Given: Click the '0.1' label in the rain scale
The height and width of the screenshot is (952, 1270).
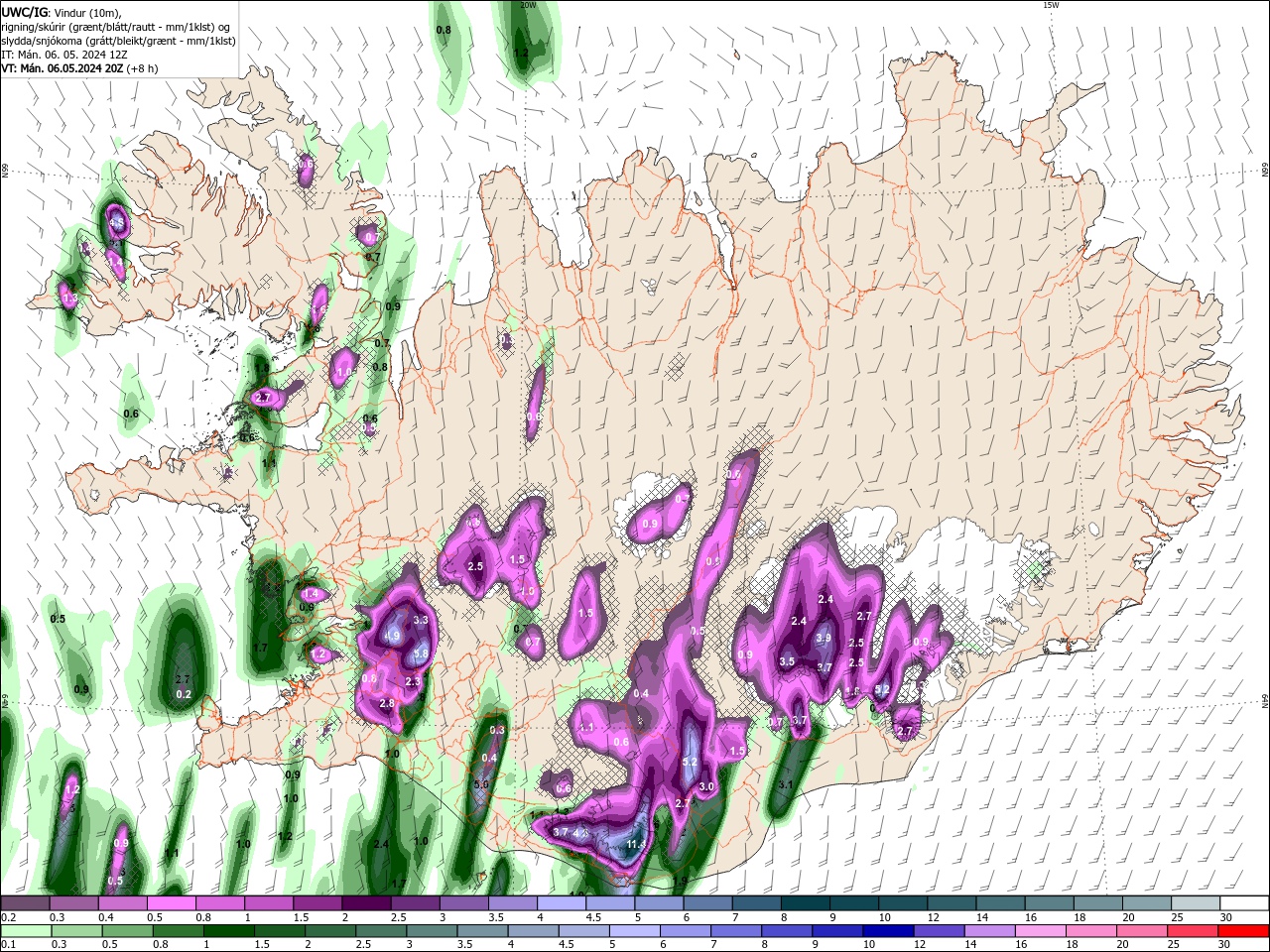Looking at the screenshot, I should click(7, 946).
